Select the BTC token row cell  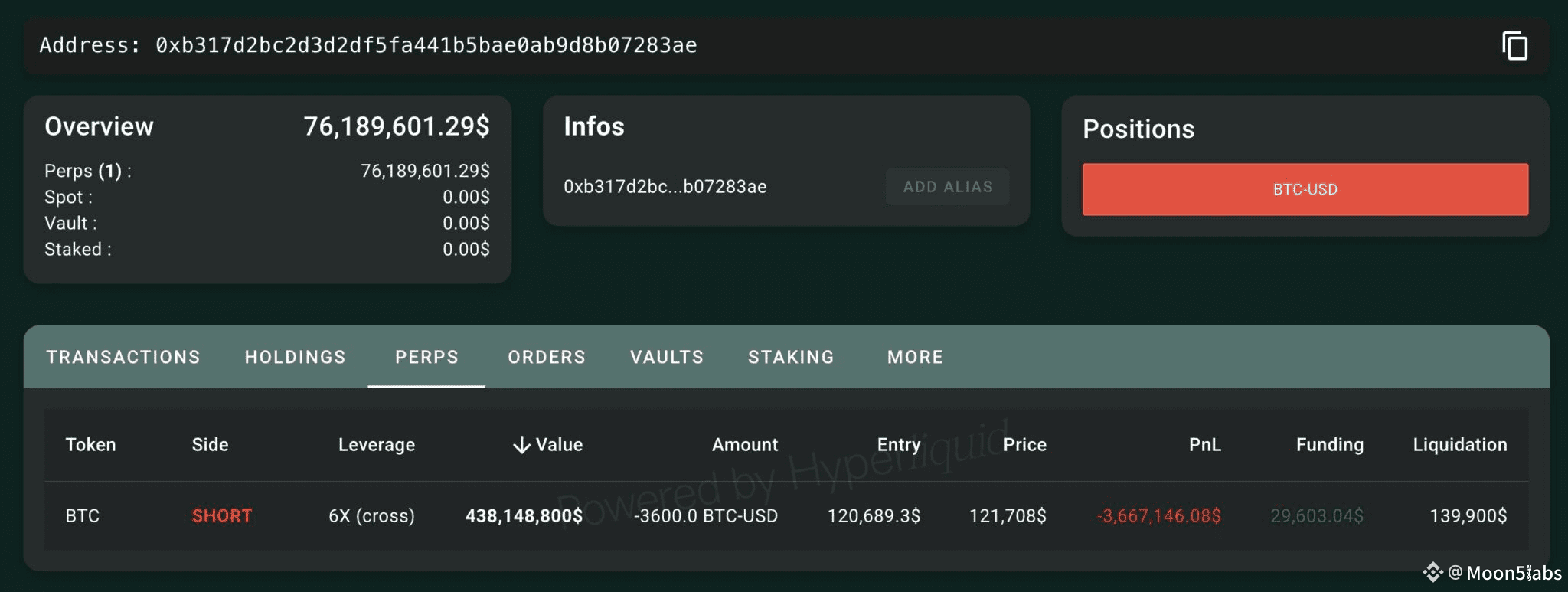(x=83, y=516)
